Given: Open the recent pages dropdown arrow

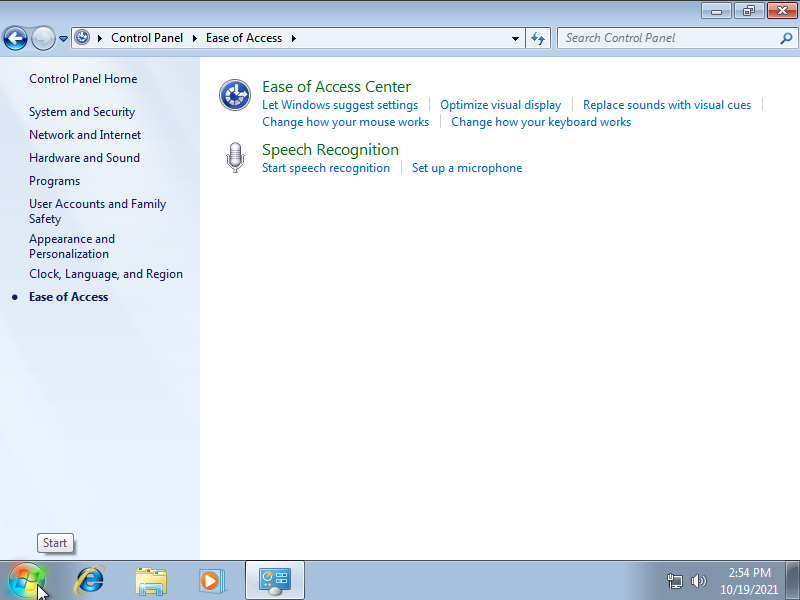Looking at the screenshot, I should (x=64, y=39).
